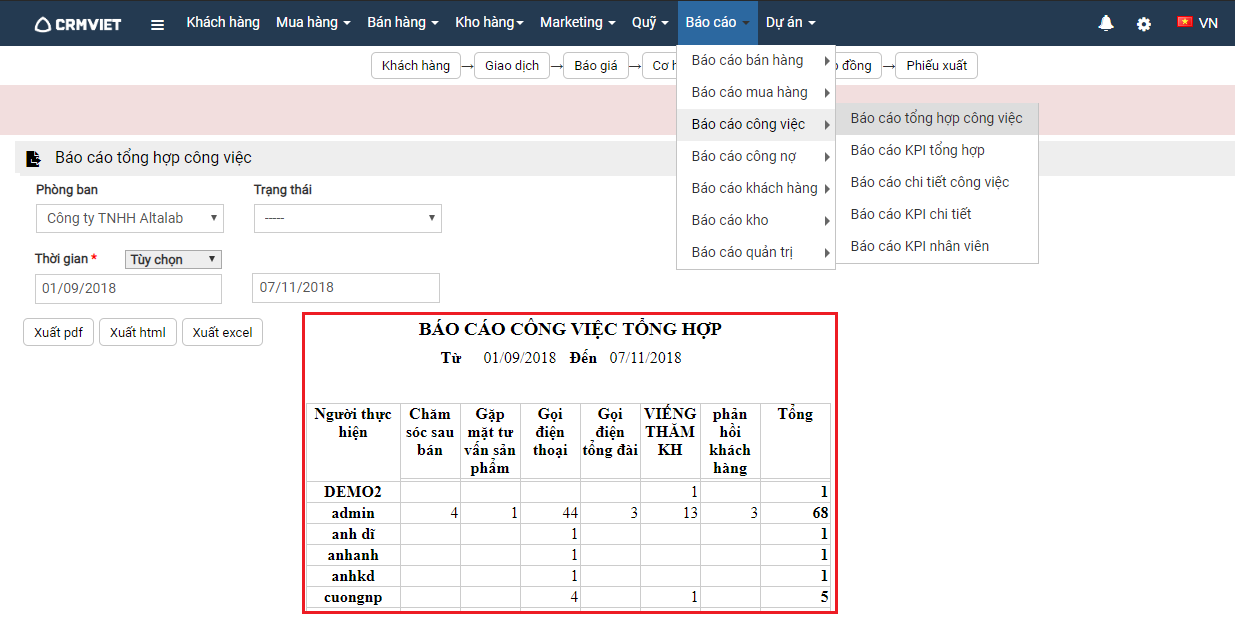The height and width of the screenshot is (622, 1235).
Task: Click the anhkd row name
Action: tap(353, 576)
